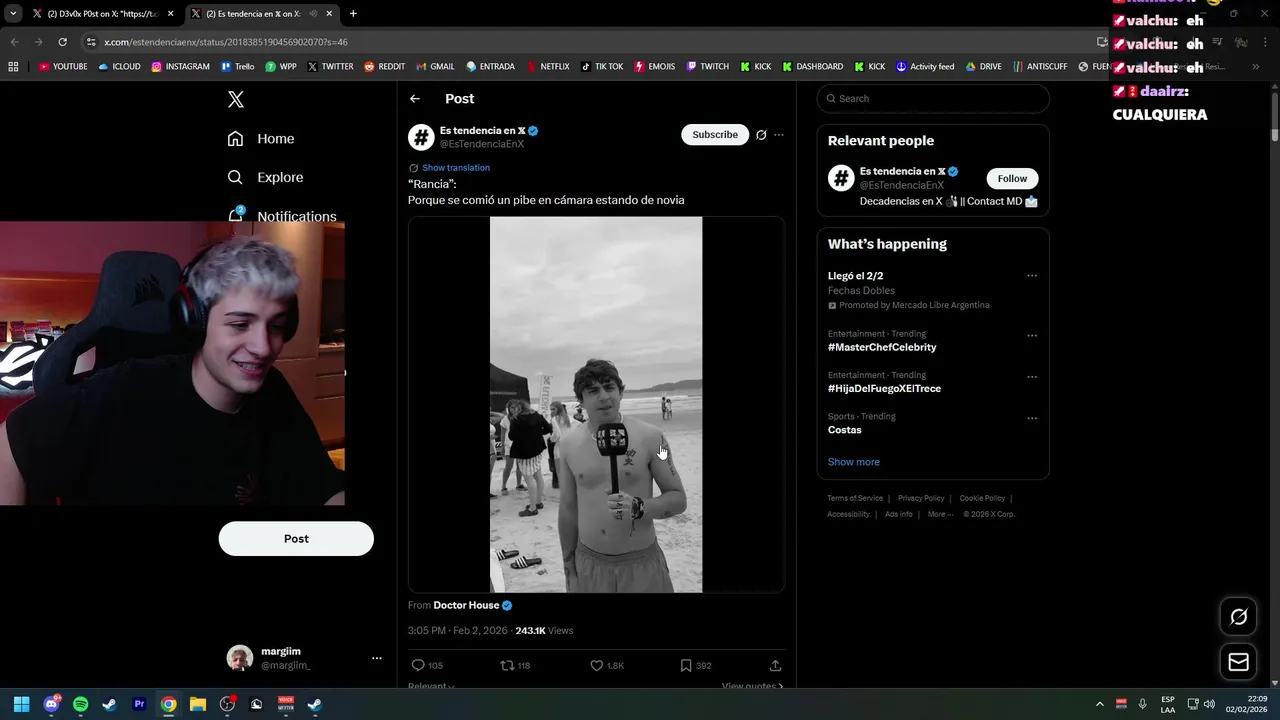Open the Trello bookmark
The width and height of the screenshot is (1280, 720).
[237, 67]
